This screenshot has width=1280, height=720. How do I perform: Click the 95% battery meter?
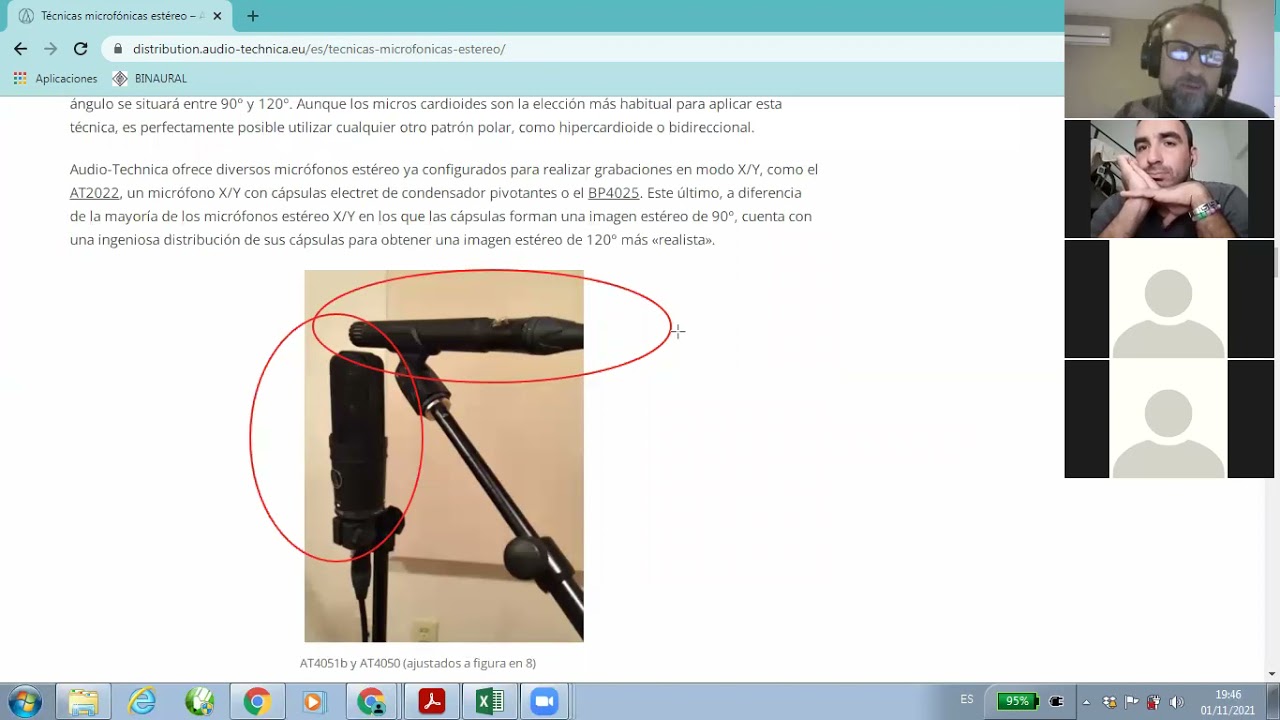(x=1018, y=701)
